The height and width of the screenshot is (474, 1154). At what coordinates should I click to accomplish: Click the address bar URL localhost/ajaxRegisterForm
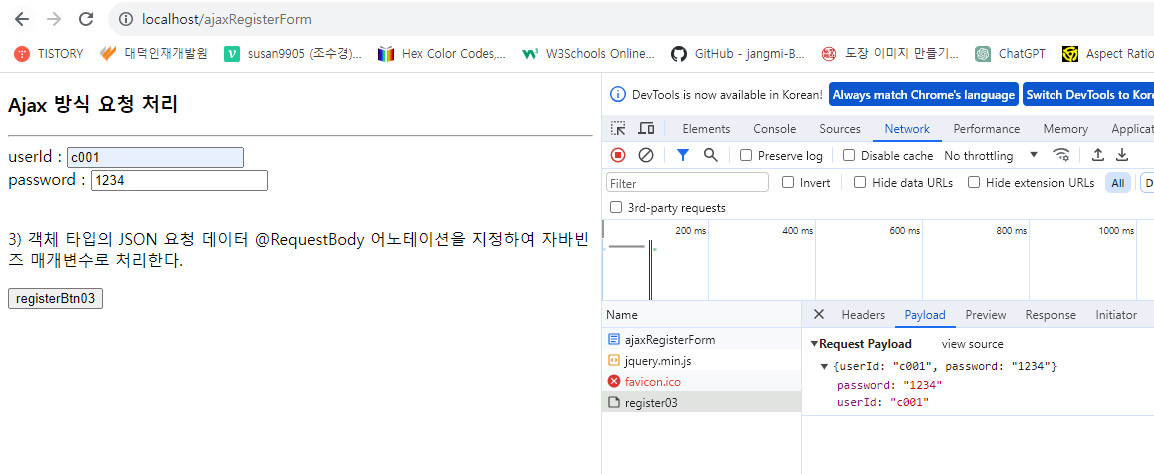pyautogui.click(x=227, y=19)
